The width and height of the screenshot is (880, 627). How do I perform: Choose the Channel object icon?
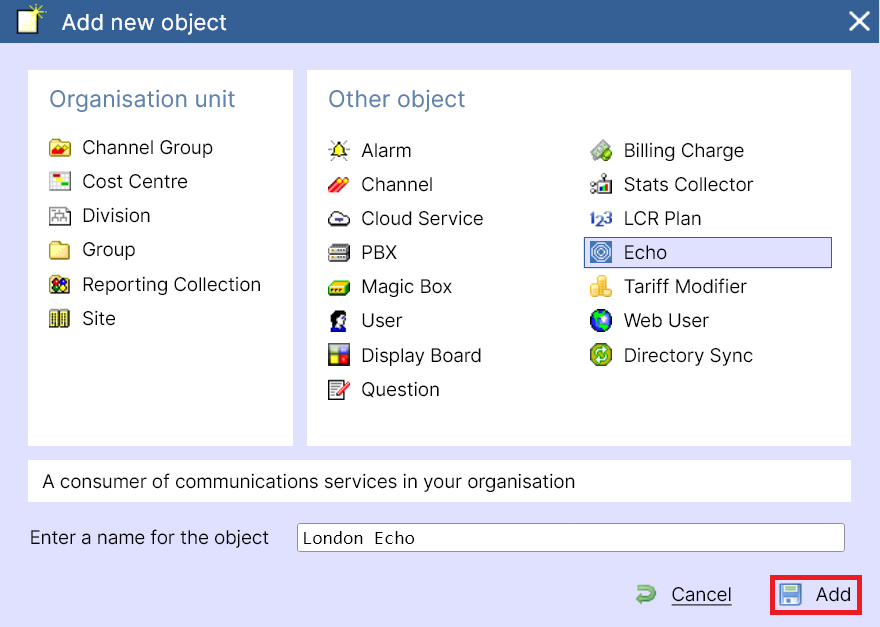pos(339,185)
